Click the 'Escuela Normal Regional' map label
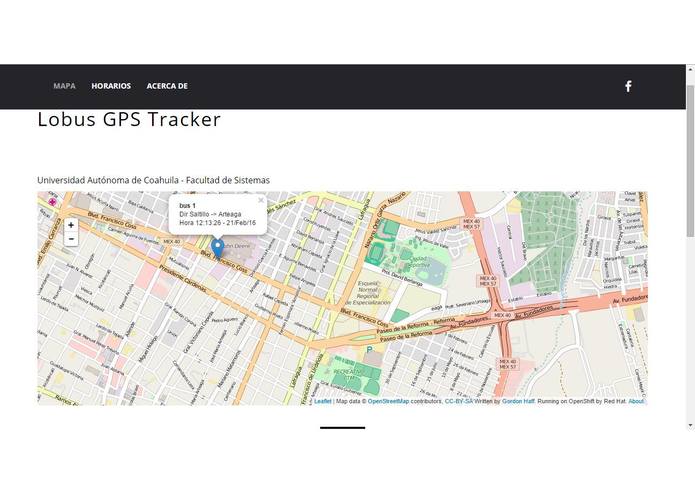This screenshot has height=494, width=695. tap(367, 292)
